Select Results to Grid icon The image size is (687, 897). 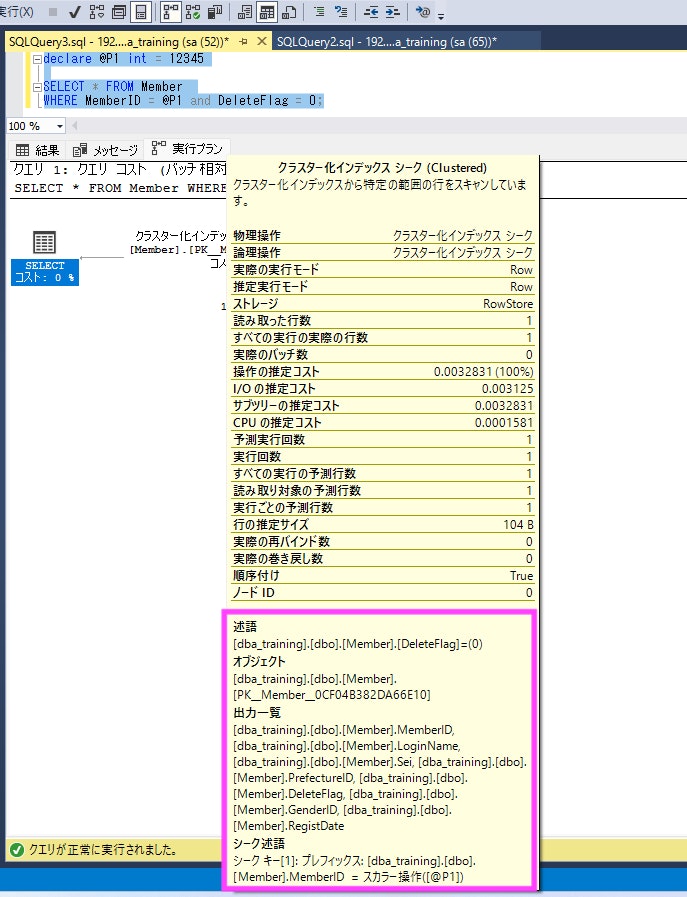(x=267, y=11)
